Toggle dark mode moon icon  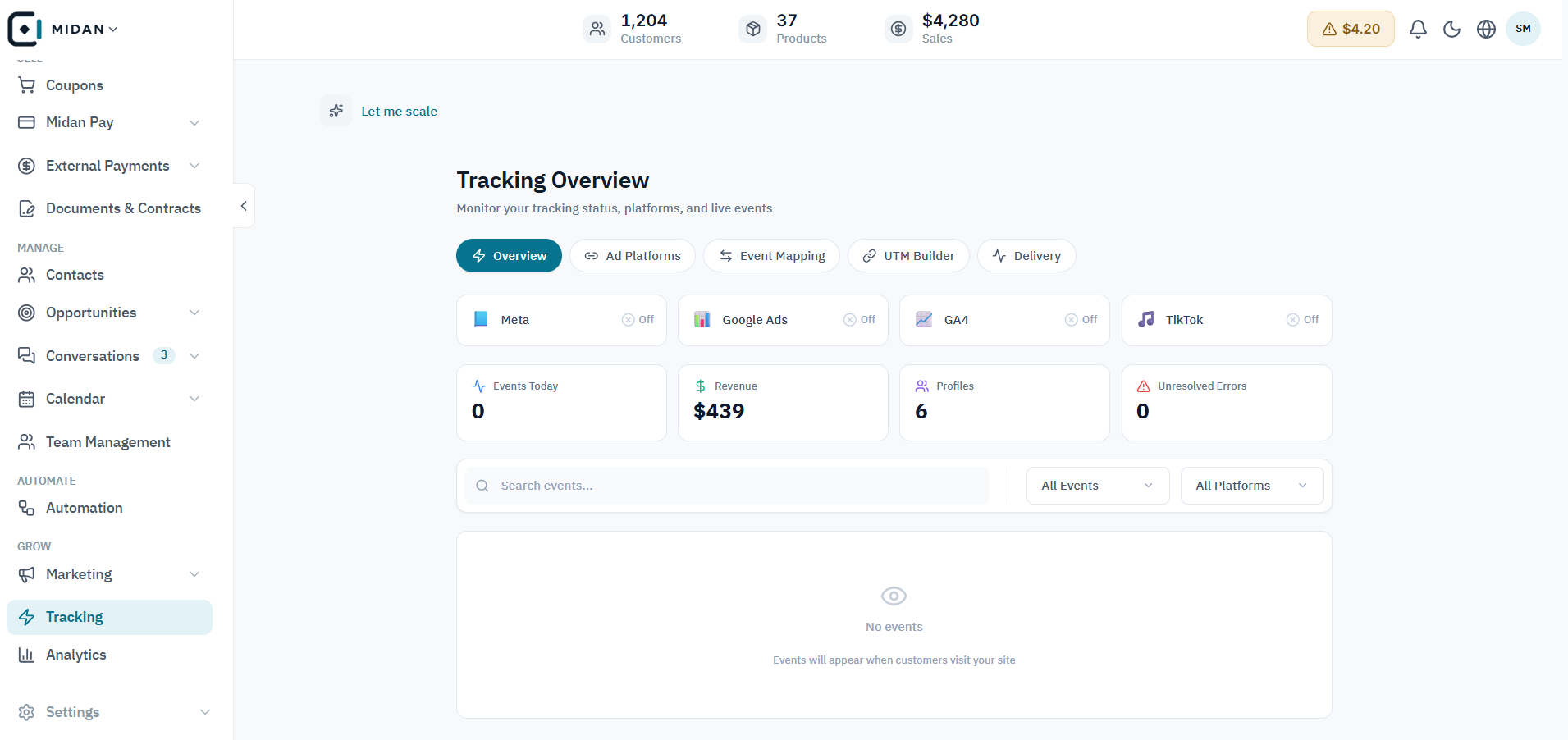point(1452,29)
